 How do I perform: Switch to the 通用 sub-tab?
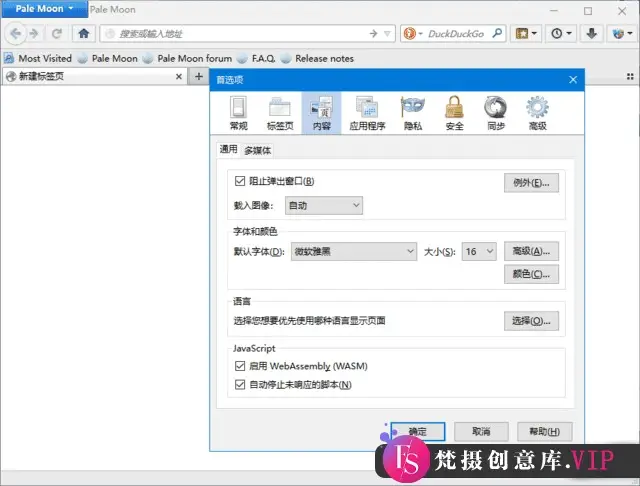[x=229, y=149]
